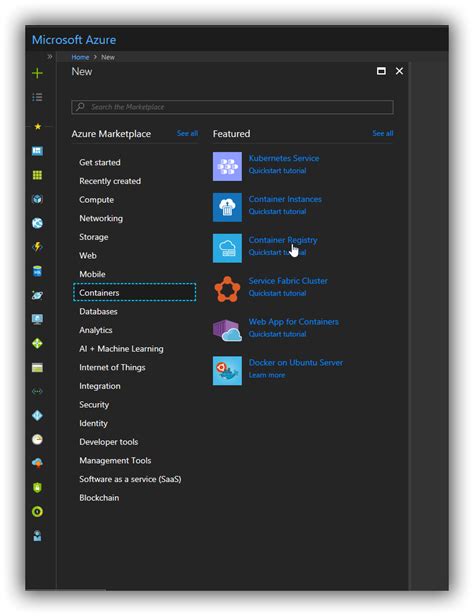Click Learn more under Docker on Ubuntu Server
Screen dimensions: 474x616
pos(267,375)
